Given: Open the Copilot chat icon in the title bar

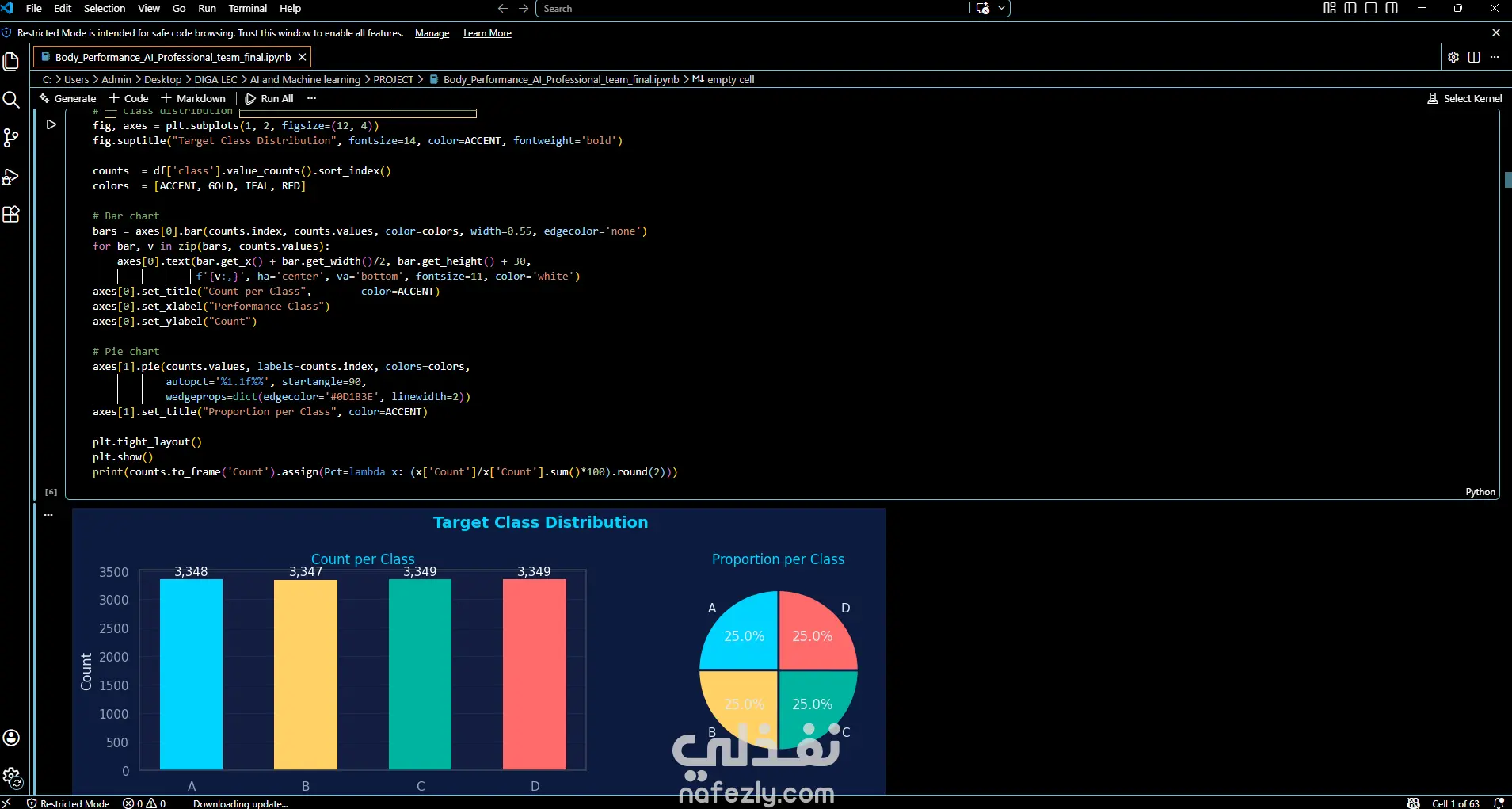Looking at the screenshot, I should [x=983, y=8].
